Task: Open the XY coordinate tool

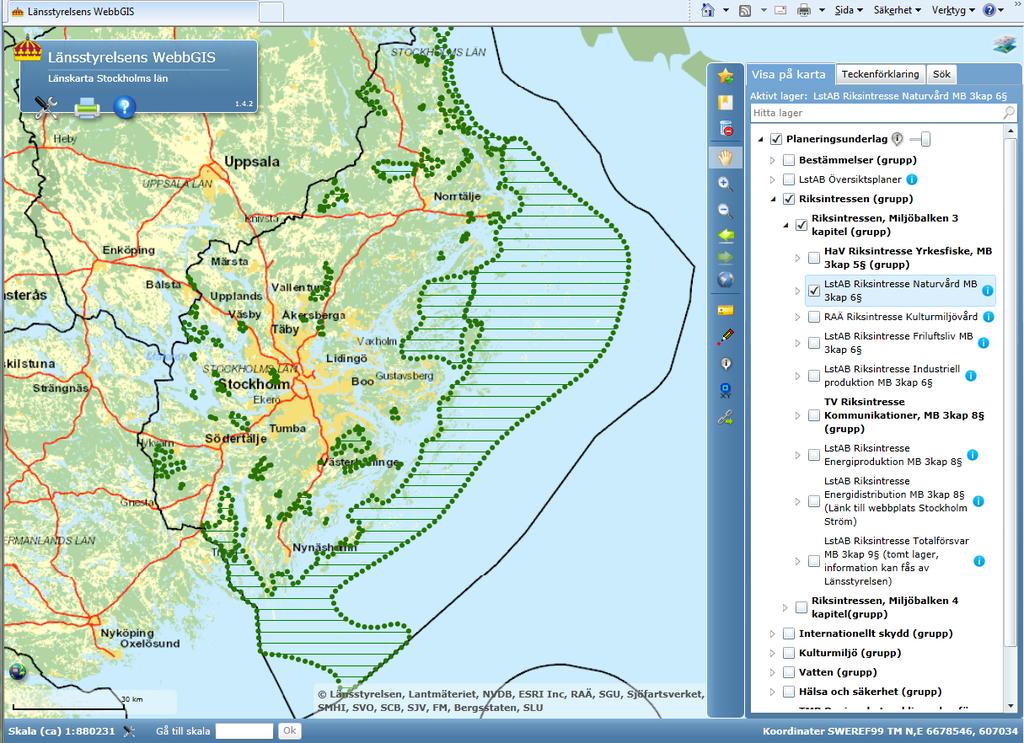Action: (725, 390)
